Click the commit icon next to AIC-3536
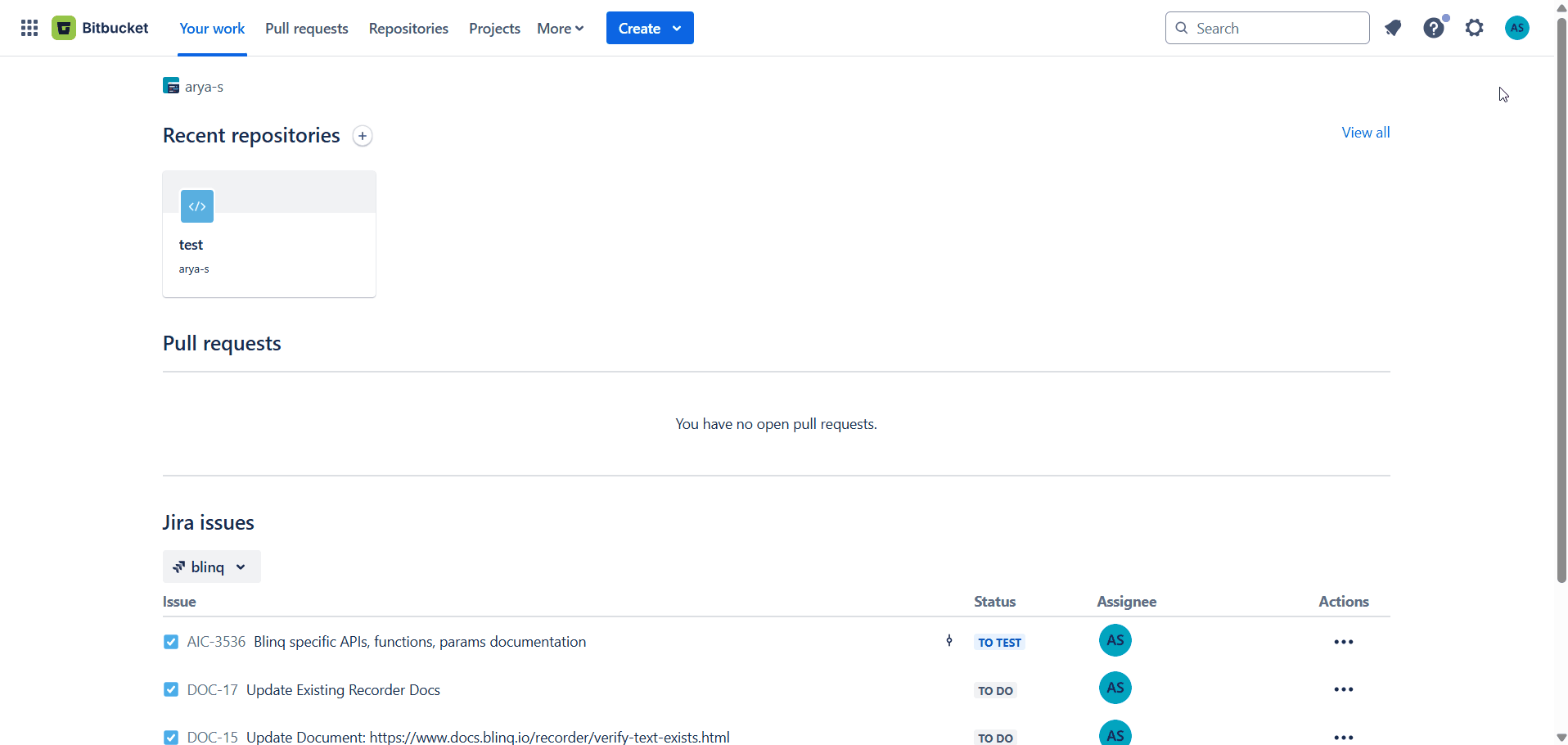This screenshot has height=745, width=1568. click(x=949, y=641)
